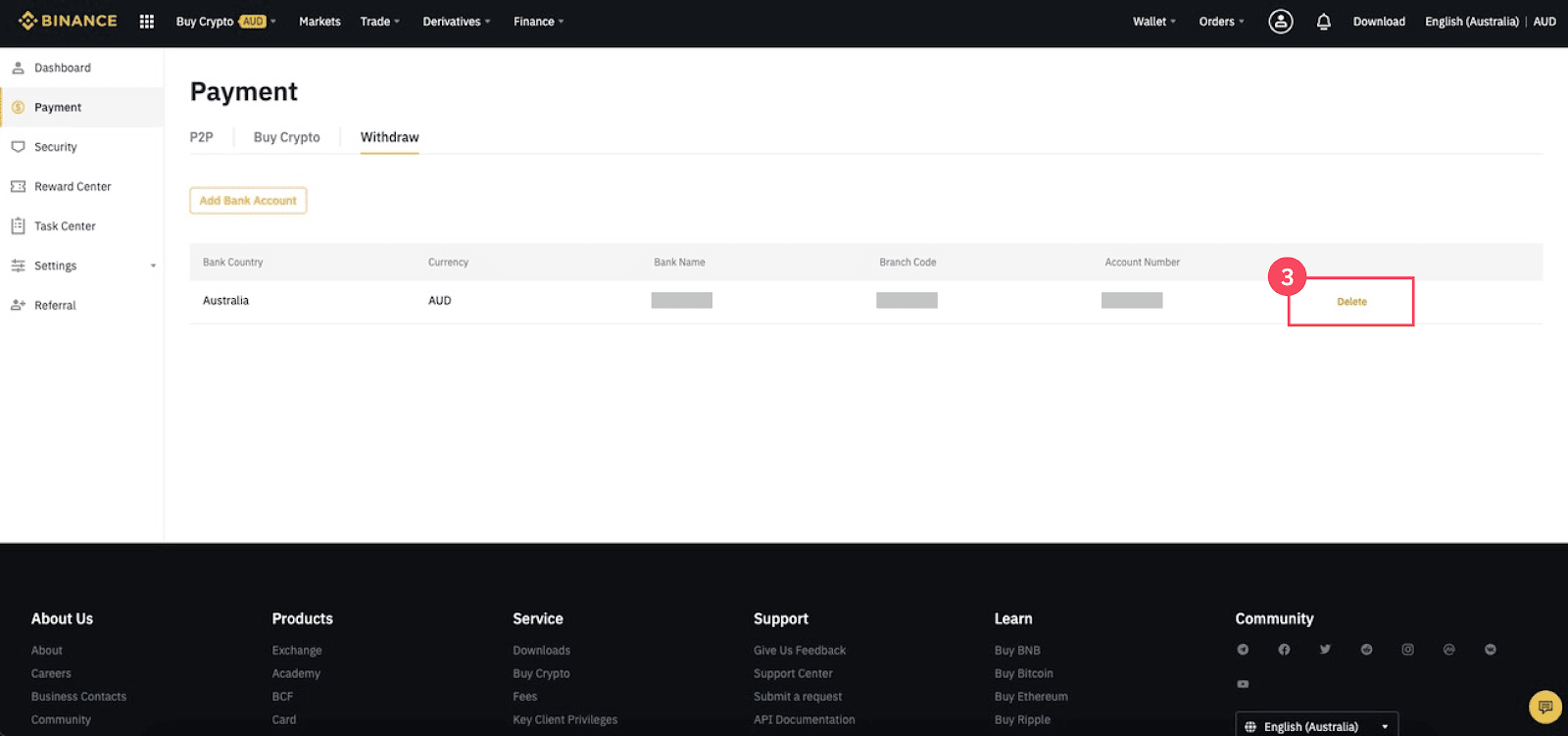The width and height of the screenshot is (1568, 736).
Task: Open the Buy Bitcoin footer link
Action: [x=1023, y=673]
